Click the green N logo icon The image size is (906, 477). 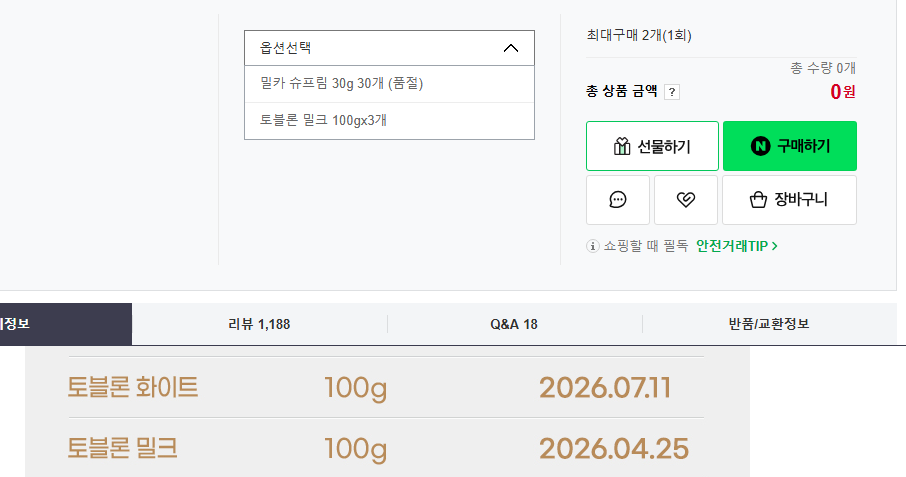(760, 147)
